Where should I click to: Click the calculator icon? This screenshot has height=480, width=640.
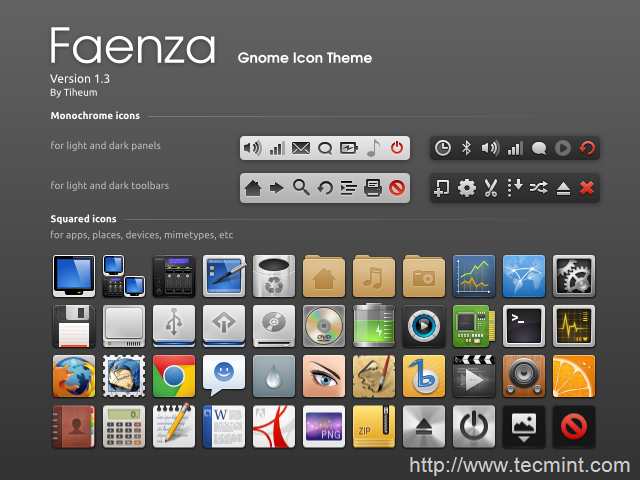pyautogui.click(x=124, y=426)
